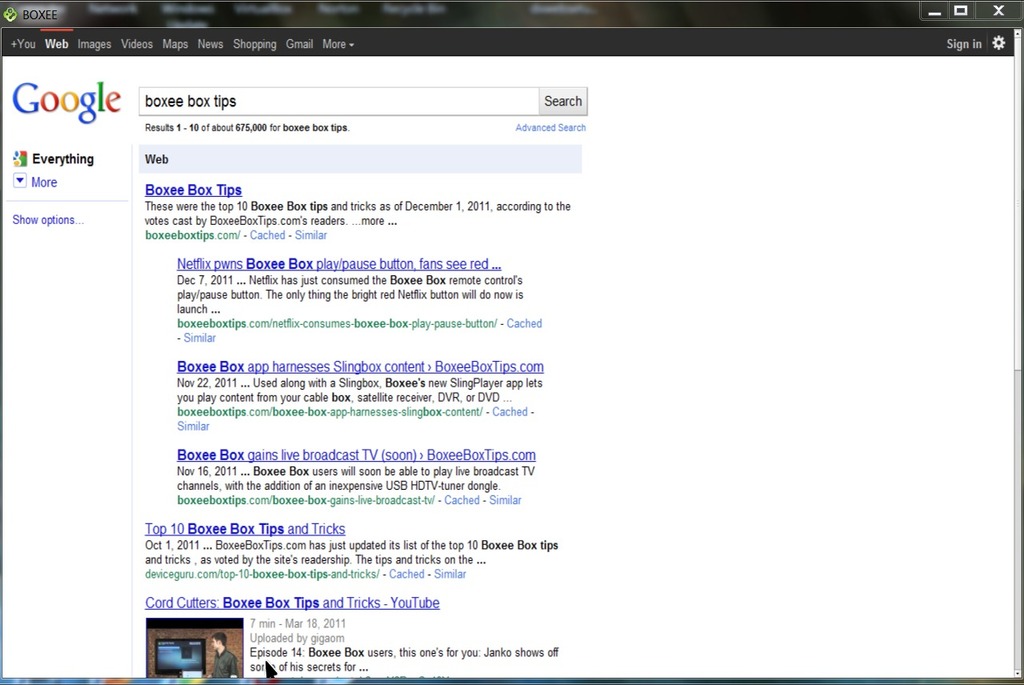
Task: Click the Sign in link
Action: coord(964,44)
